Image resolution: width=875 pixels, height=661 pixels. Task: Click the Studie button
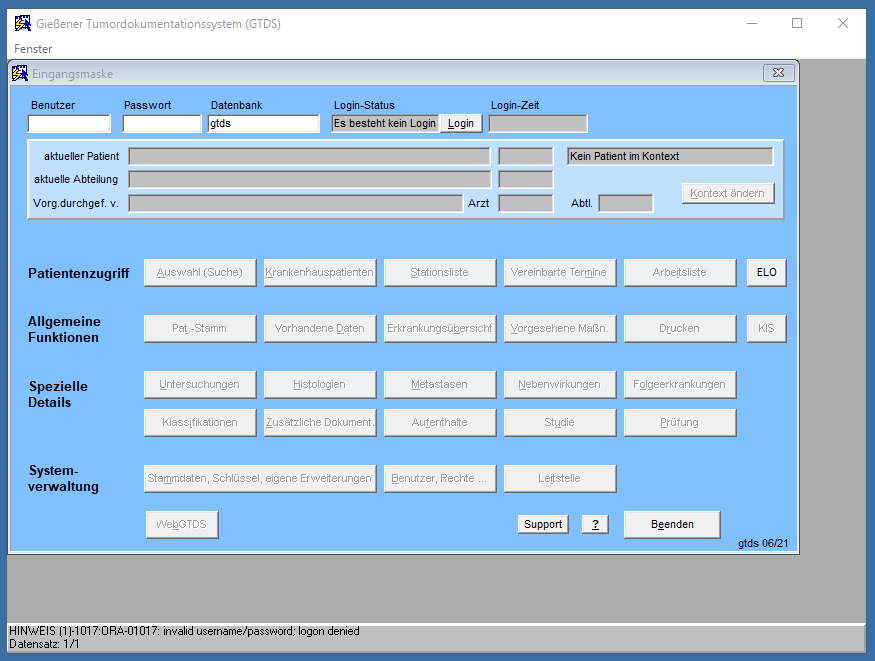click(560, 422)
